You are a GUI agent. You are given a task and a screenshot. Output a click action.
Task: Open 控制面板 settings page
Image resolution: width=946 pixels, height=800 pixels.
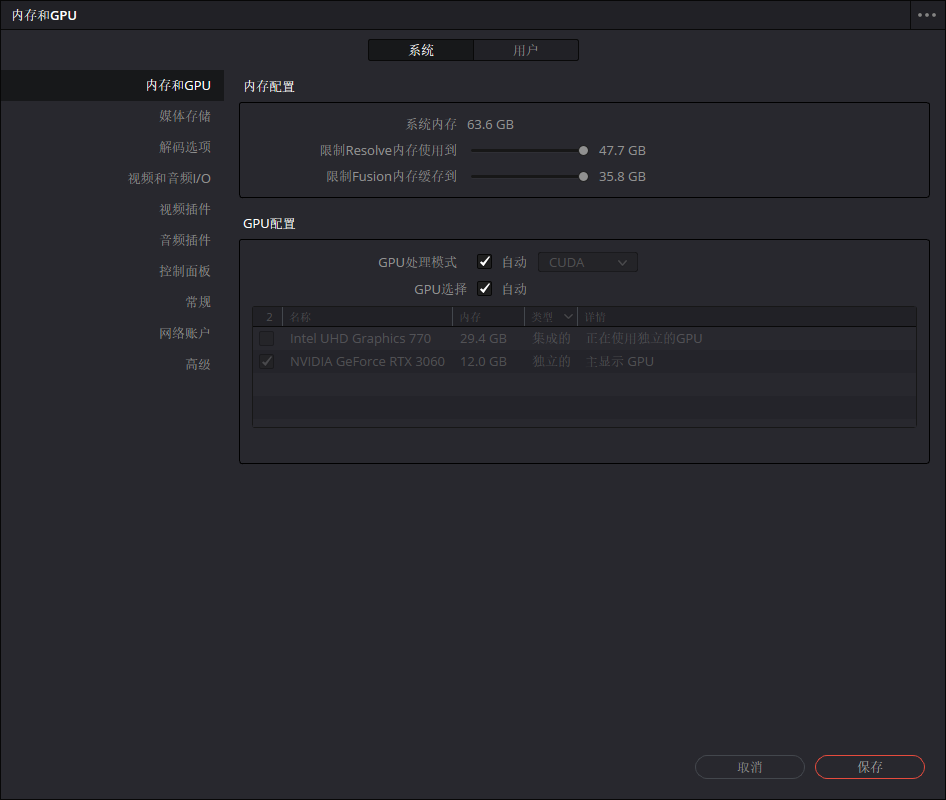click(185, 271)
